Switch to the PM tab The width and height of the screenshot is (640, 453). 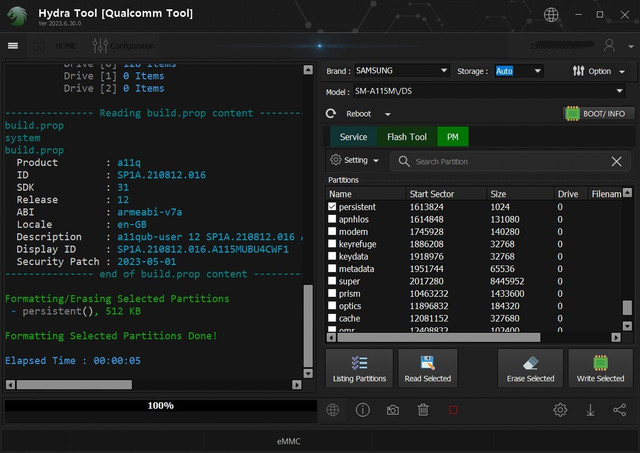[x=453, y=137]
